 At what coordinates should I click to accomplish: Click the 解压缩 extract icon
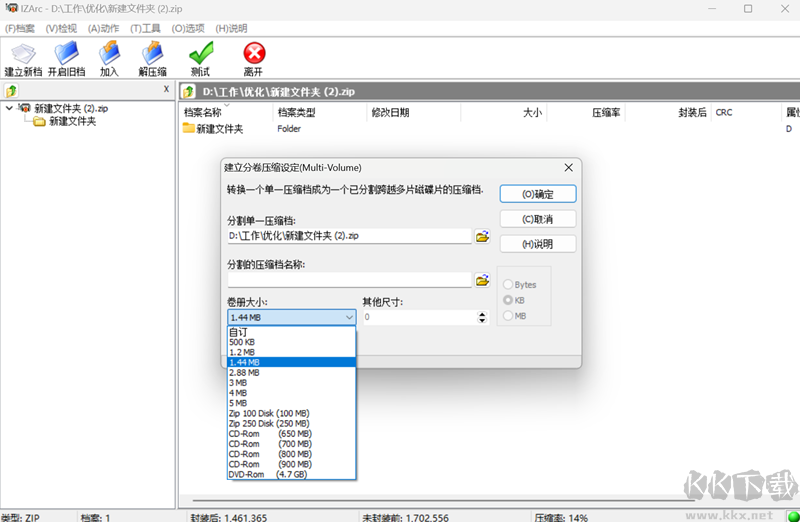(152, 53)
